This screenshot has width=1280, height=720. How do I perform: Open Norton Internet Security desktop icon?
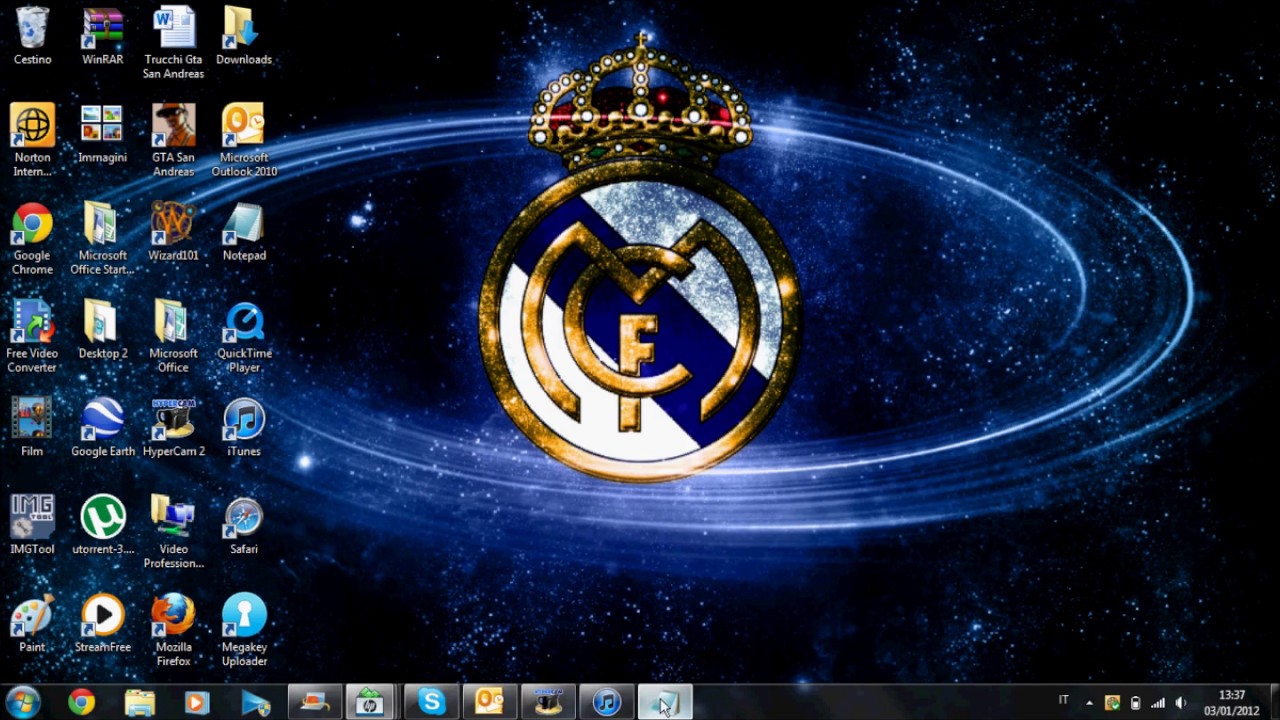(32, 140)
